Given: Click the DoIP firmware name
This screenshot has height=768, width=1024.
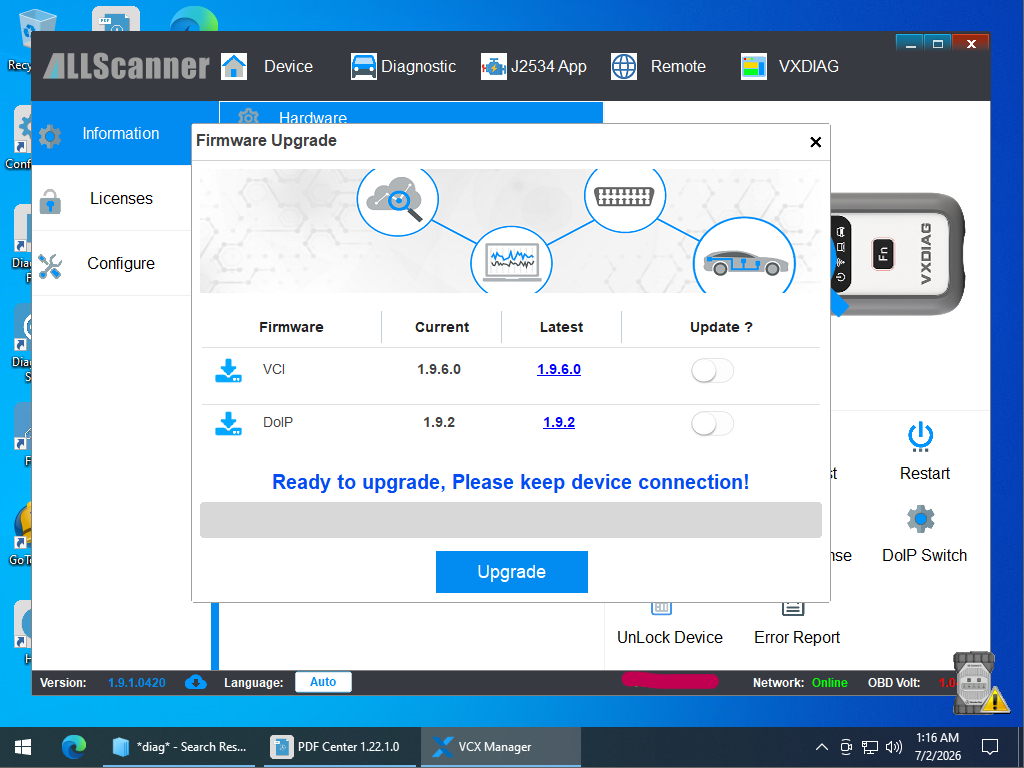Looking at the screenshot, I should point(278,422).
